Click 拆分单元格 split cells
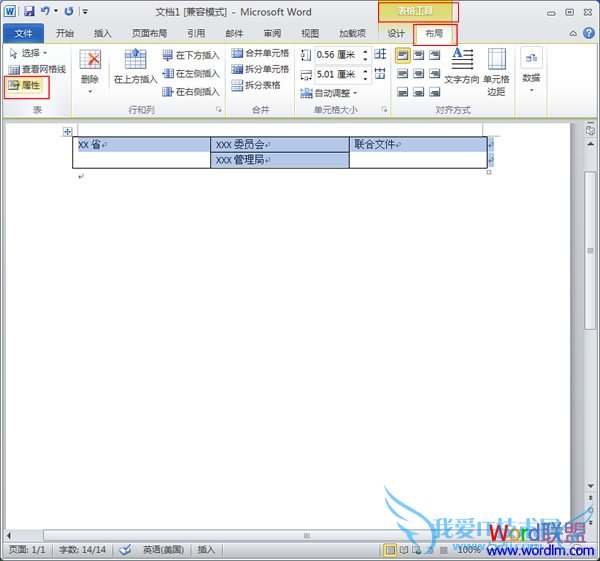This screenshot has height=561, width=600. 260,69
